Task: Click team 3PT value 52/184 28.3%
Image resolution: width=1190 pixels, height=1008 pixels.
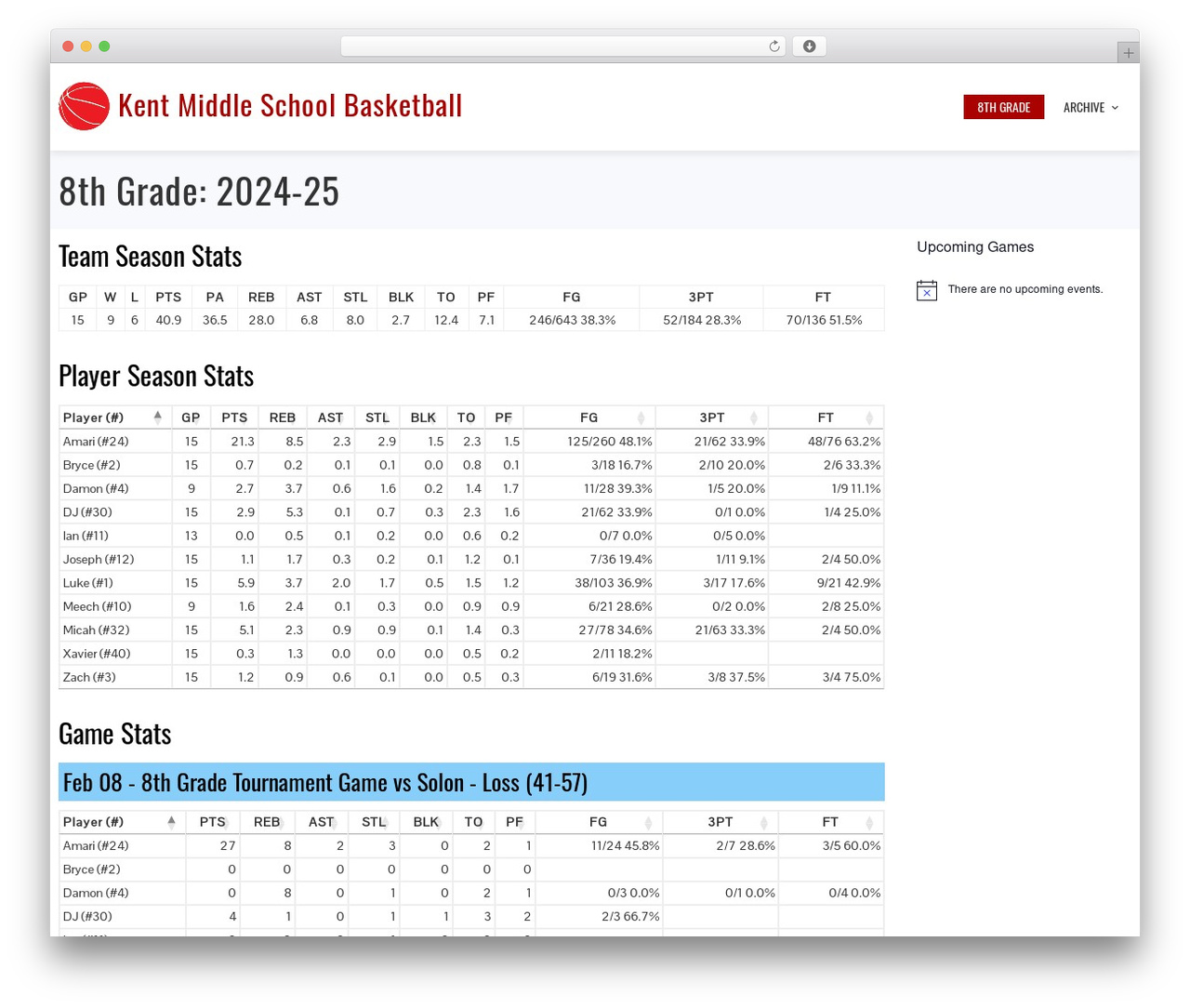Action: [x=702, y=320]
